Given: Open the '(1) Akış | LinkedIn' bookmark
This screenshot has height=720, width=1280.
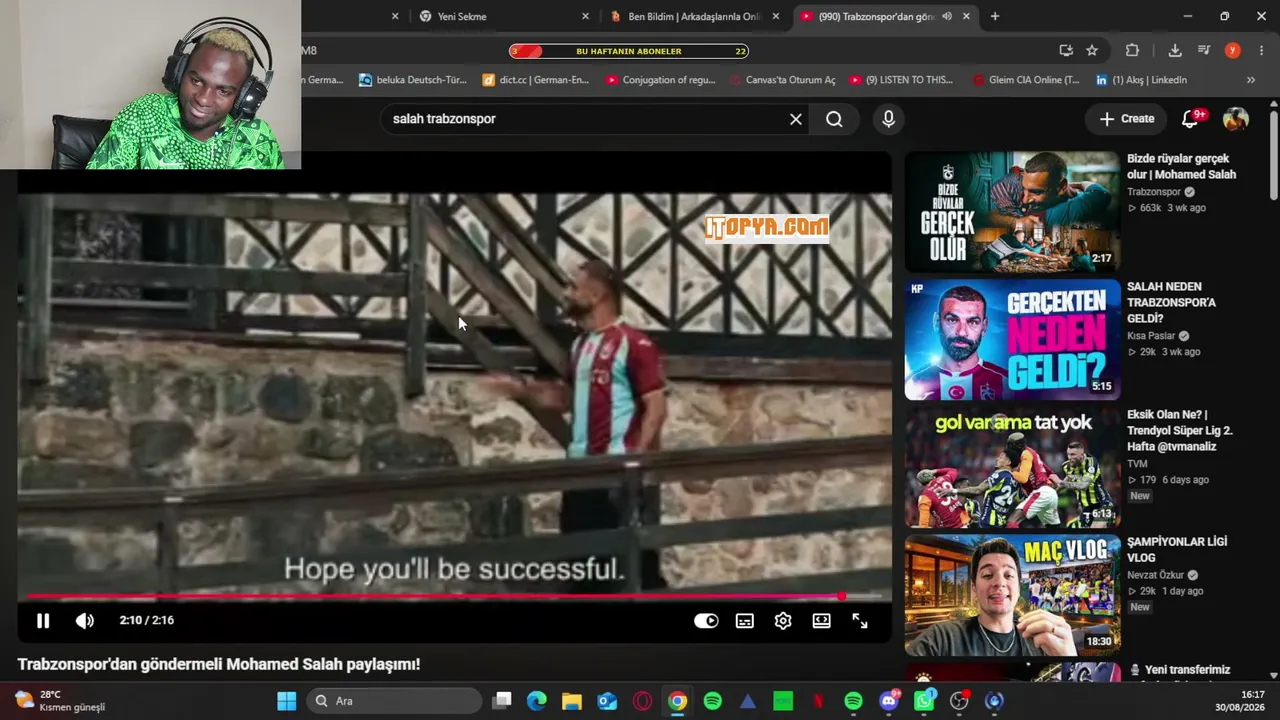Looking at the screenshot, I should pyautogui.click(x=1141, y=80).
